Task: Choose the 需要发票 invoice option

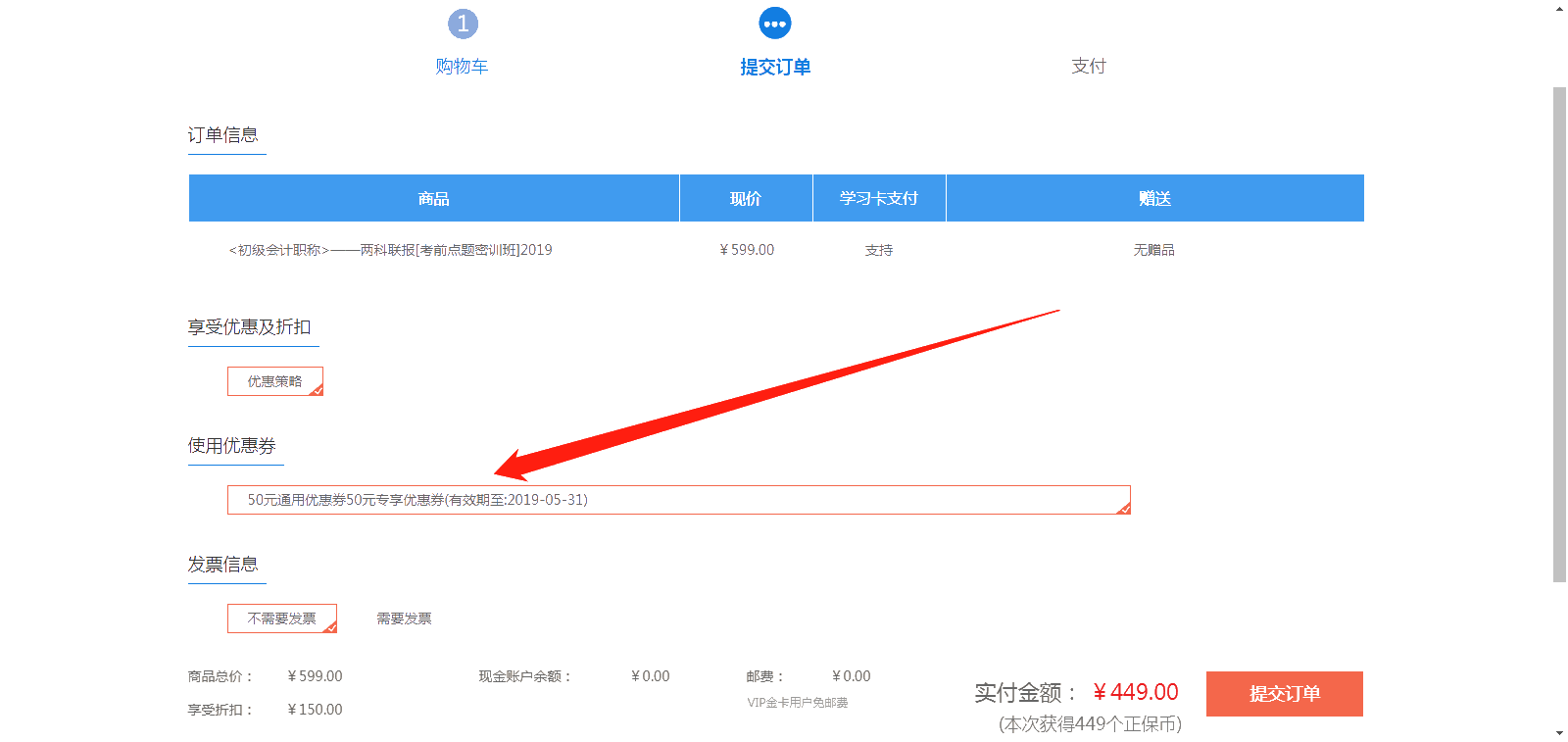Action: tap(404, 618)
